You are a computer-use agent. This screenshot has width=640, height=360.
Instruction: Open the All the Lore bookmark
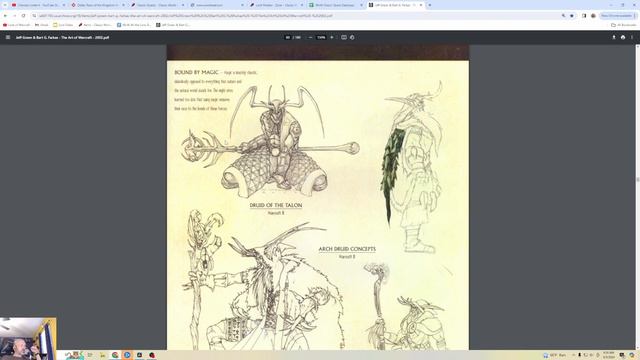[134, 25]
